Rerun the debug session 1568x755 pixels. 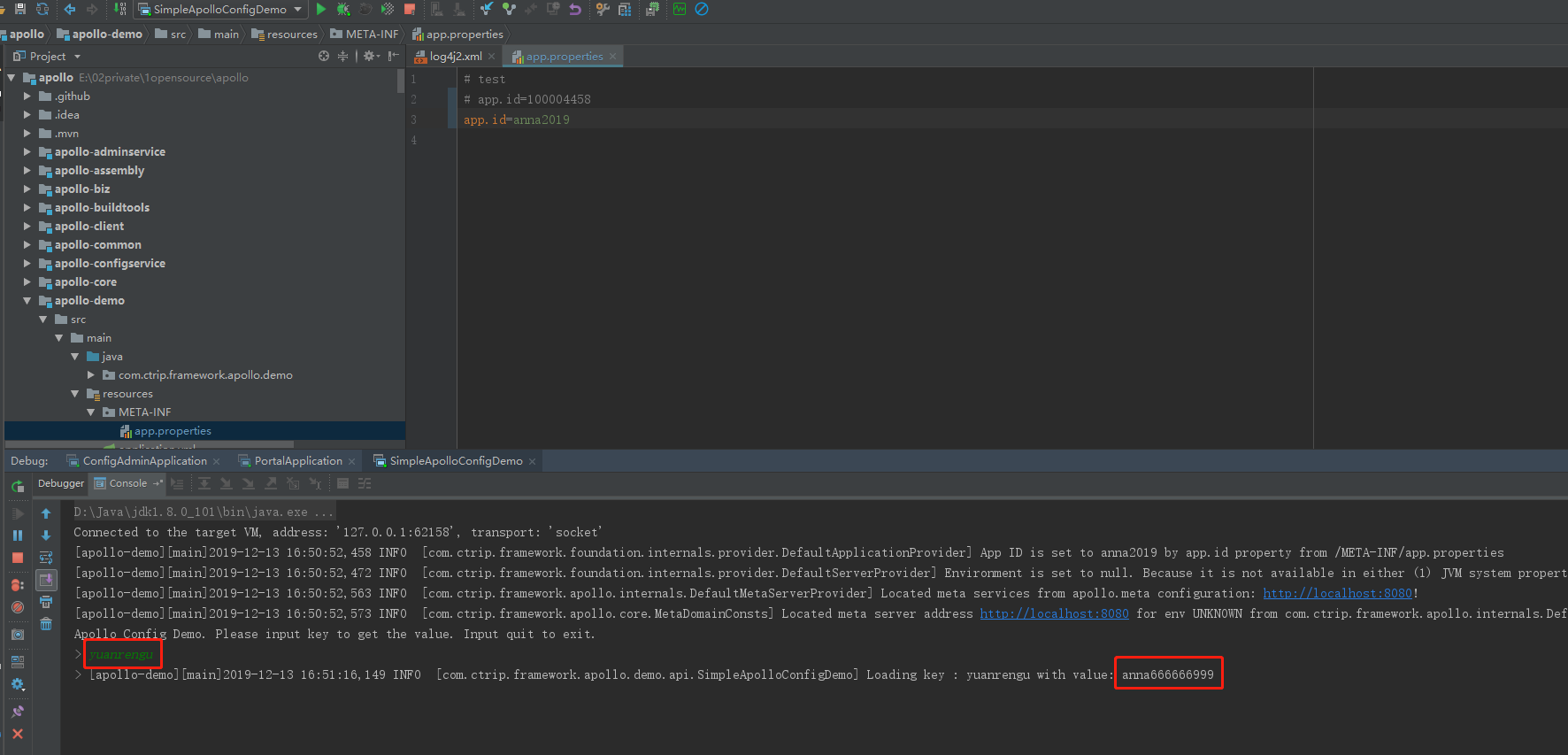18,486
